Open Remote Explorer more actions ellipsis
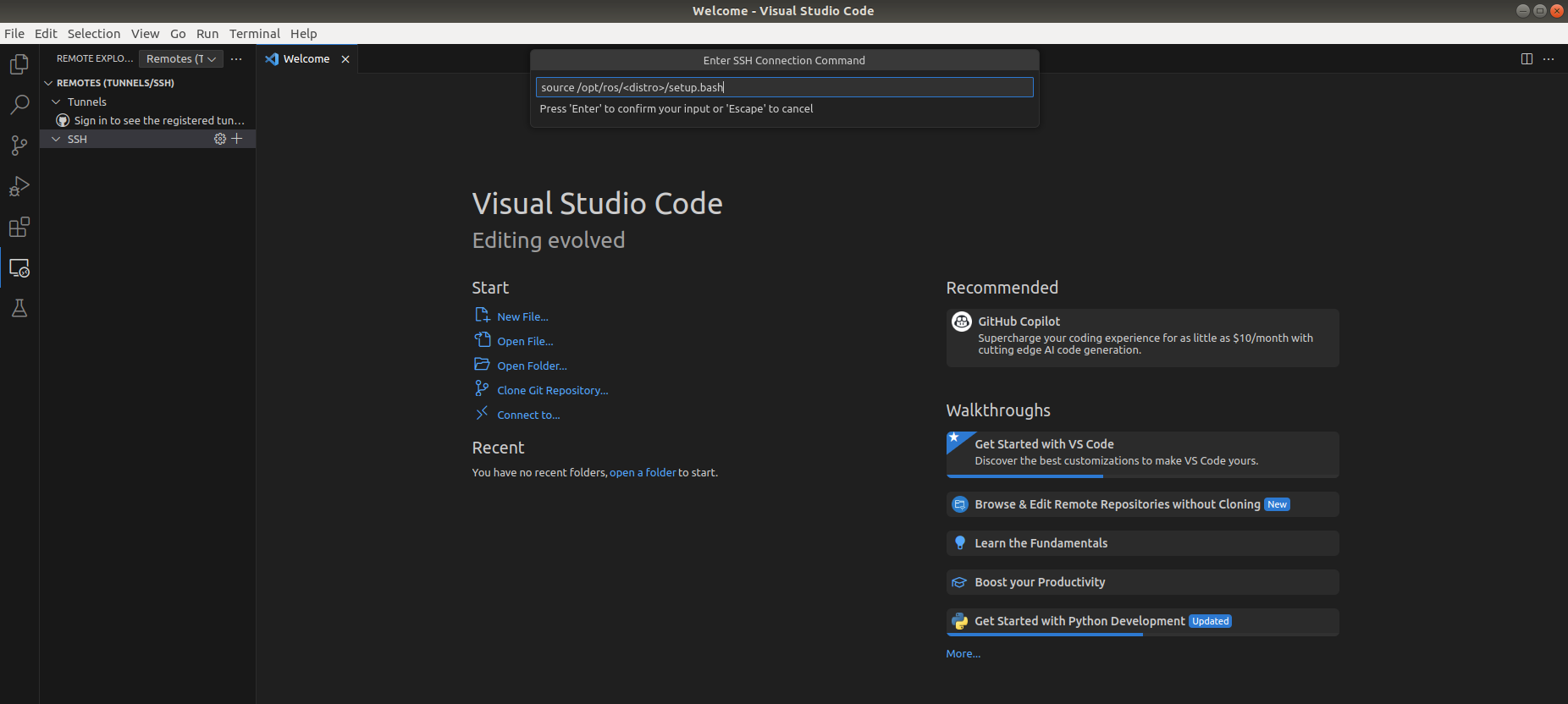The height and width of the screenshot is (704, 1568). (x=236, y=59)
